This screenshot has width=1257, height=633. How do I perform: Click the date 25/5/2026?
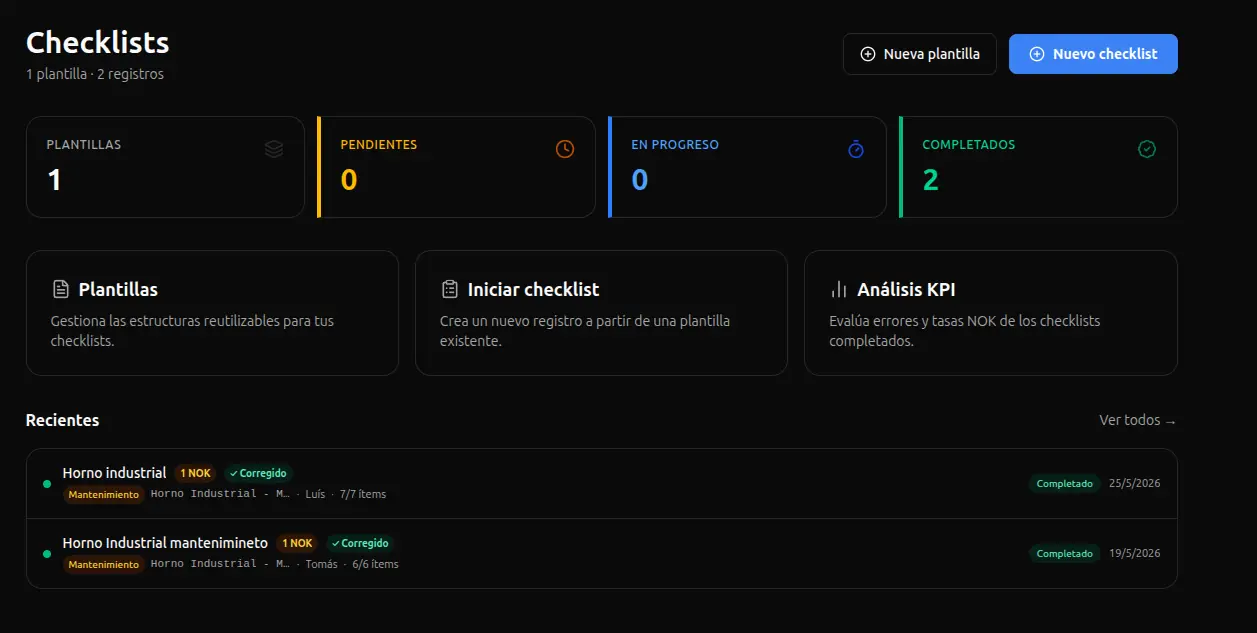click(x=1135, y=483)
